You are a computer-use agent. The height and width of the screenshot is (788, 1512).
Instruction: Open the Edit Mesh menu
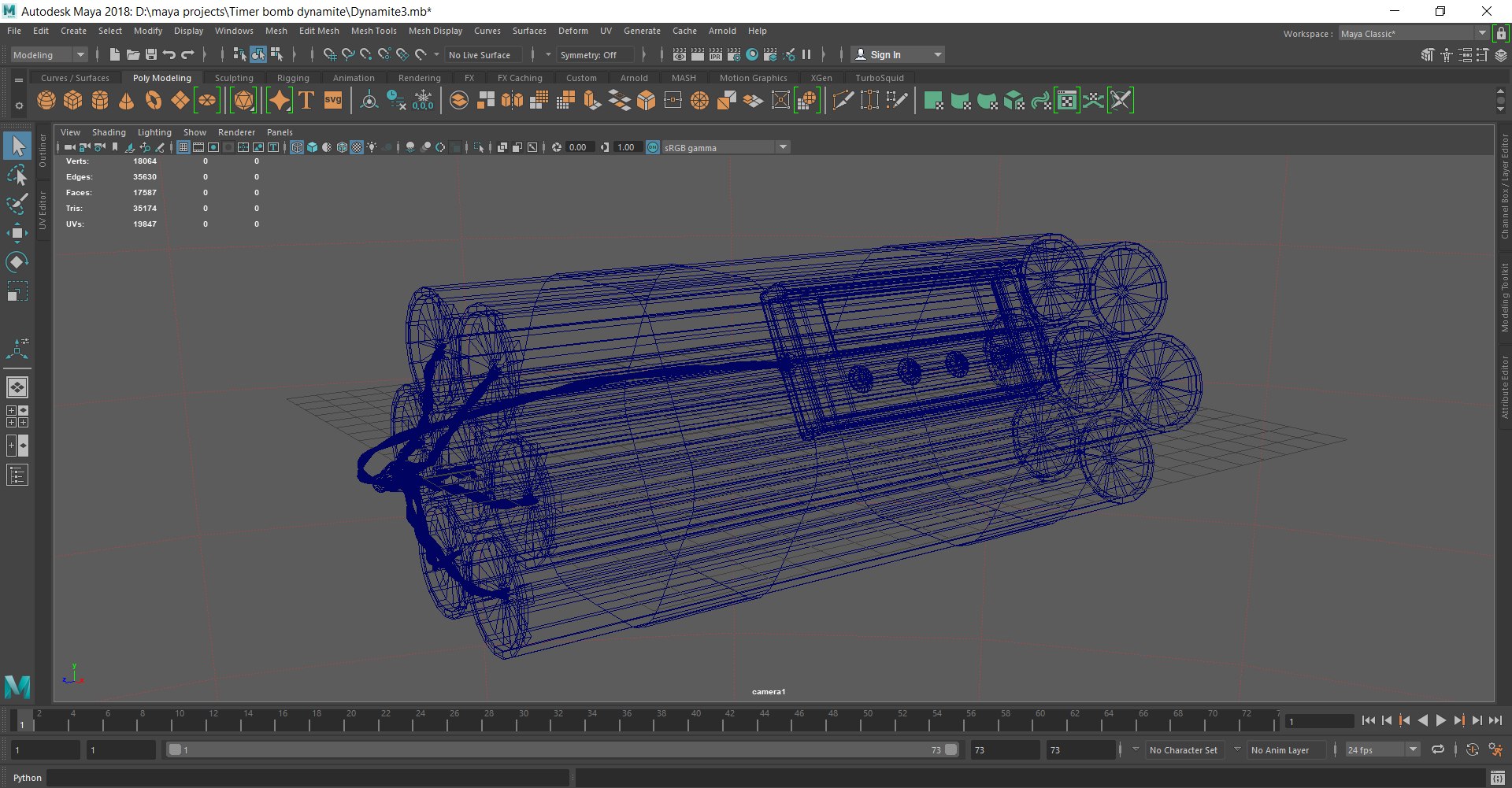tap(319, 31)
